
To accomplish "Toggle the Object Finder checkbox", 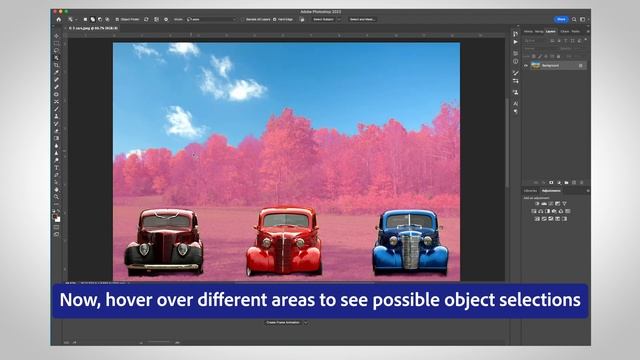I will point(117,19).
